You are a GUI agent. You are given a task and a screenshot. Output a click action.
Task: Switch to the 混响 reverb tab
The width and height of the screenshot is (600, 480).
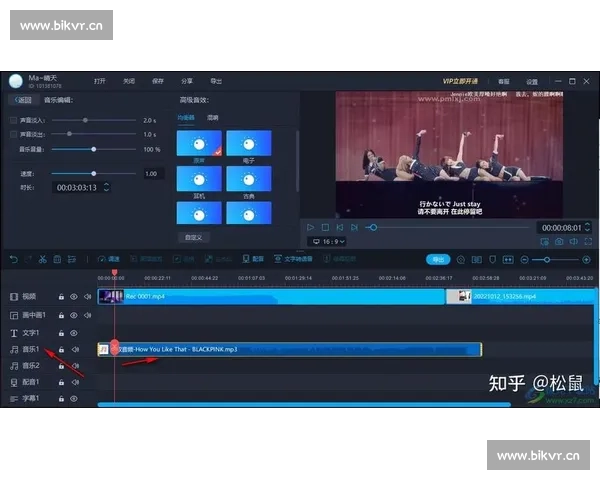tap(213, 118)
